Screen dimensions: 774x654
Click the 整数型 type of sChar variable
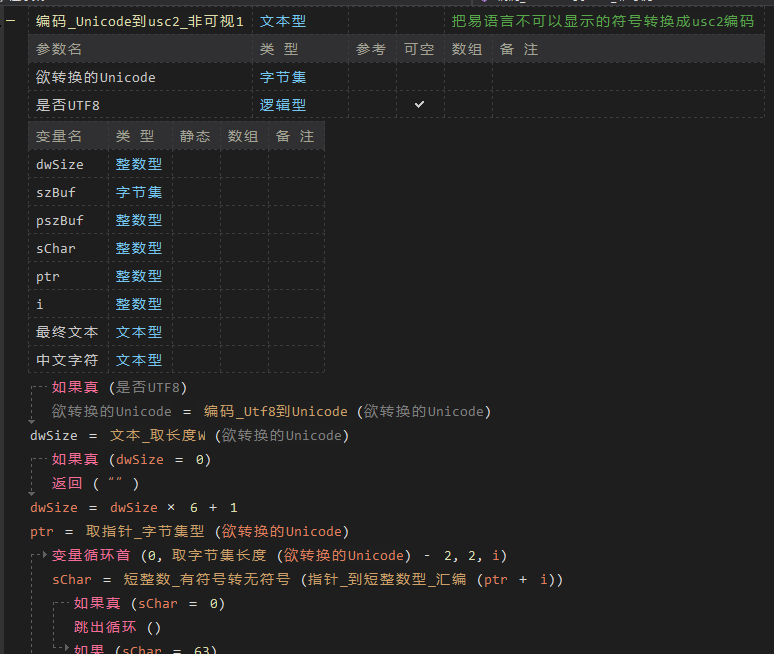pyautogui.click(x=139, y=248)
